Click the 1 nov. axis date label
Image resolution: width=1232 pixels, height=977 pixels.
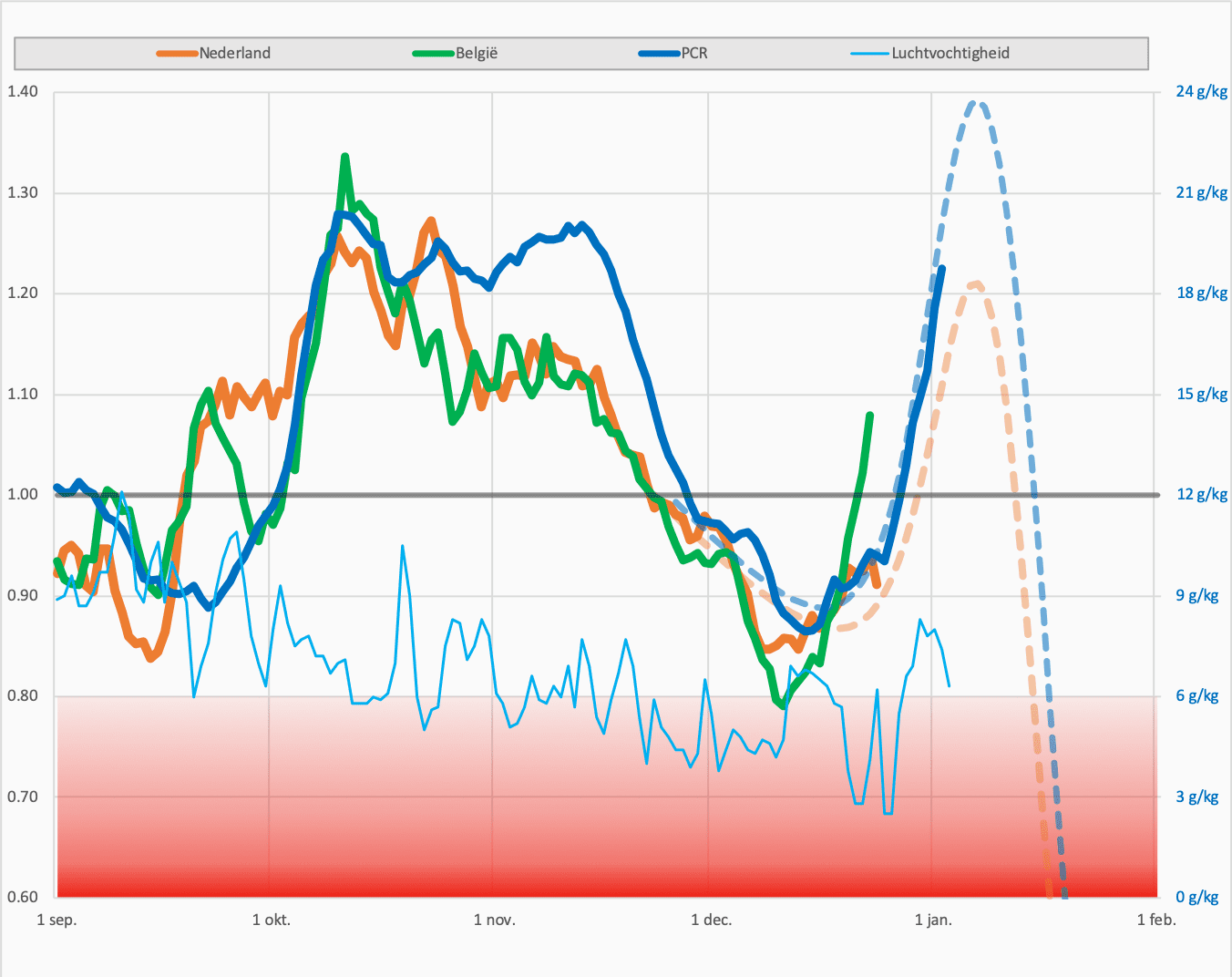495,920
